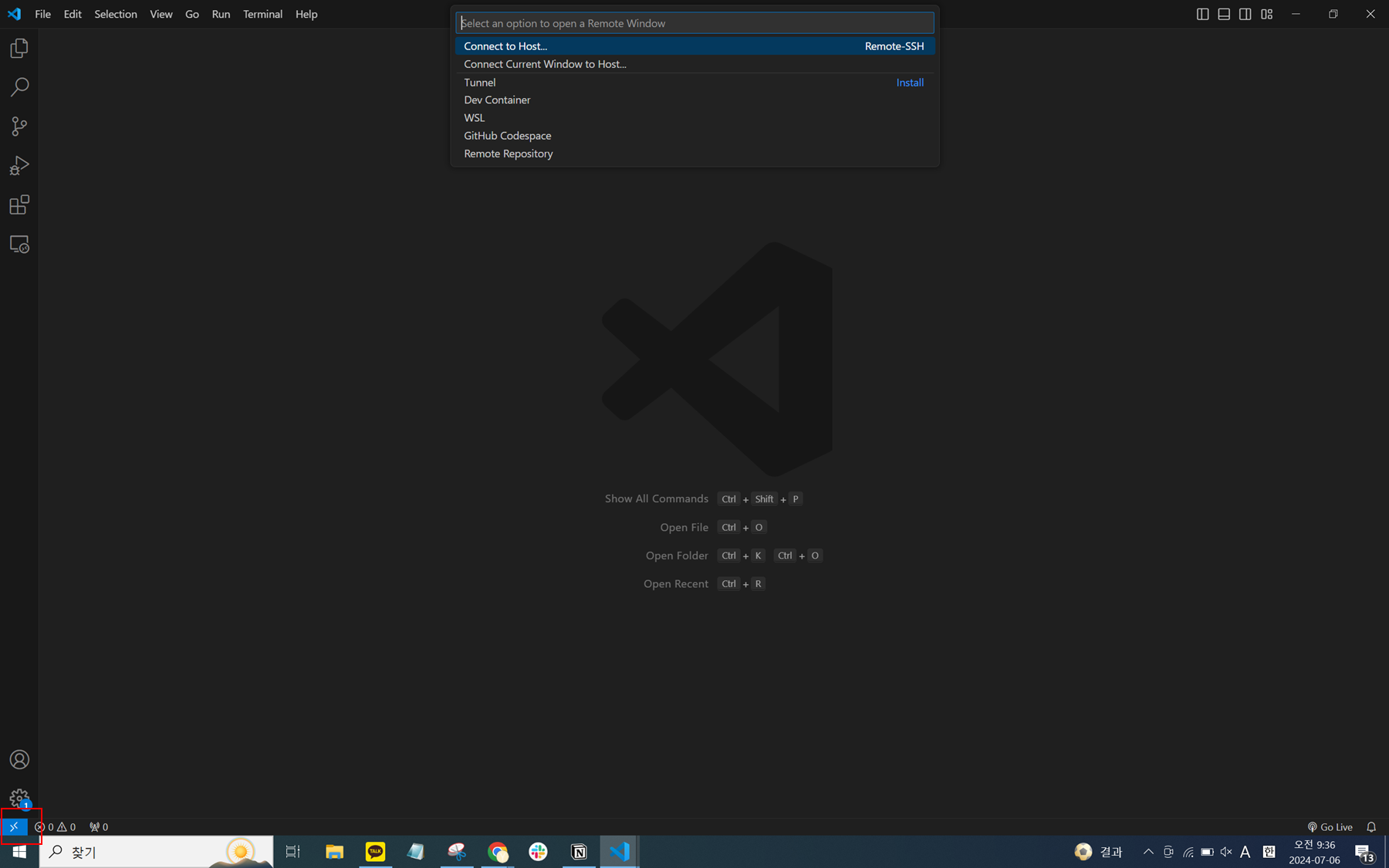Open the Remote Explorer view
Image resolution: width=1389 pixels, height=868 pixels.
click(19, 245)
